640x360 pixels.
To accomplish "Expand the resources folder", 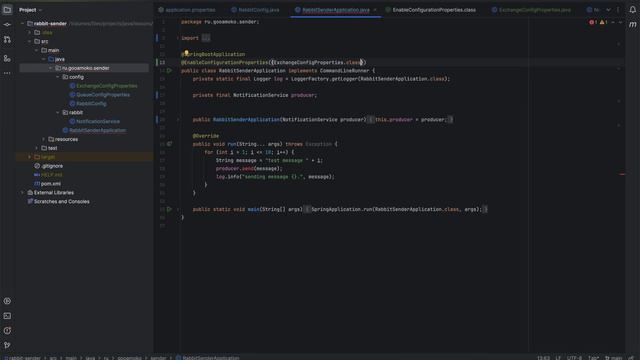I will tap(44, 139).
